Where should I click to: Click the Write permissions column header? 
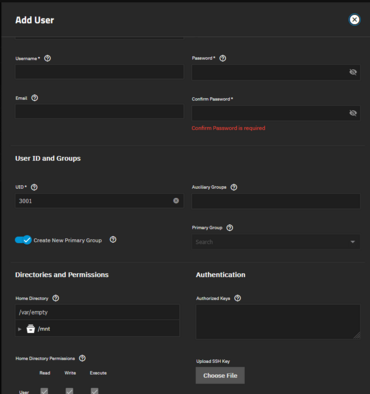(x=70, y=373)
